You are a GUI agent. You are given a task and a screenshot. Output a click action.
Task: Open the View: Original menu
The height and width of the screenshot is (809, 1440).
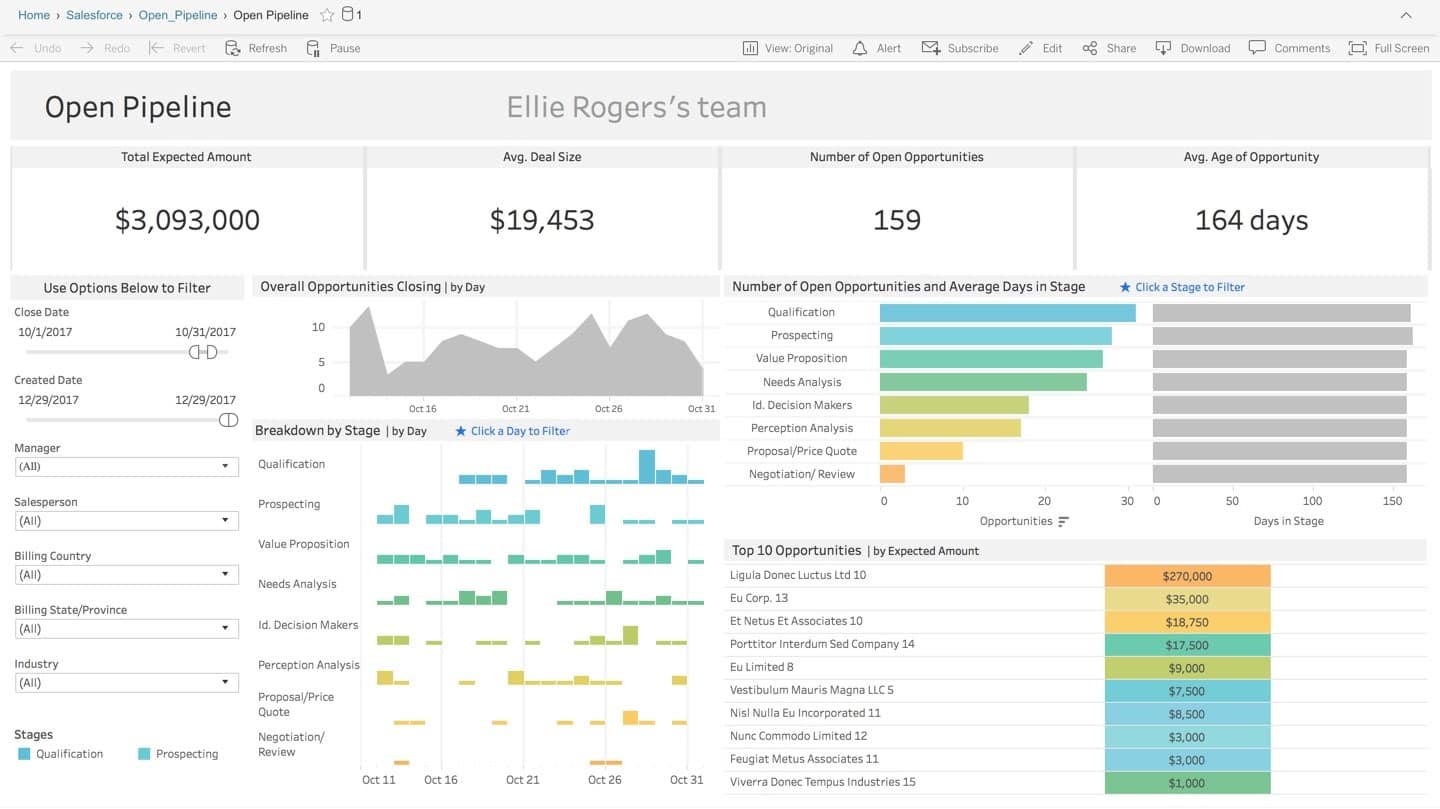click(788, 48)
